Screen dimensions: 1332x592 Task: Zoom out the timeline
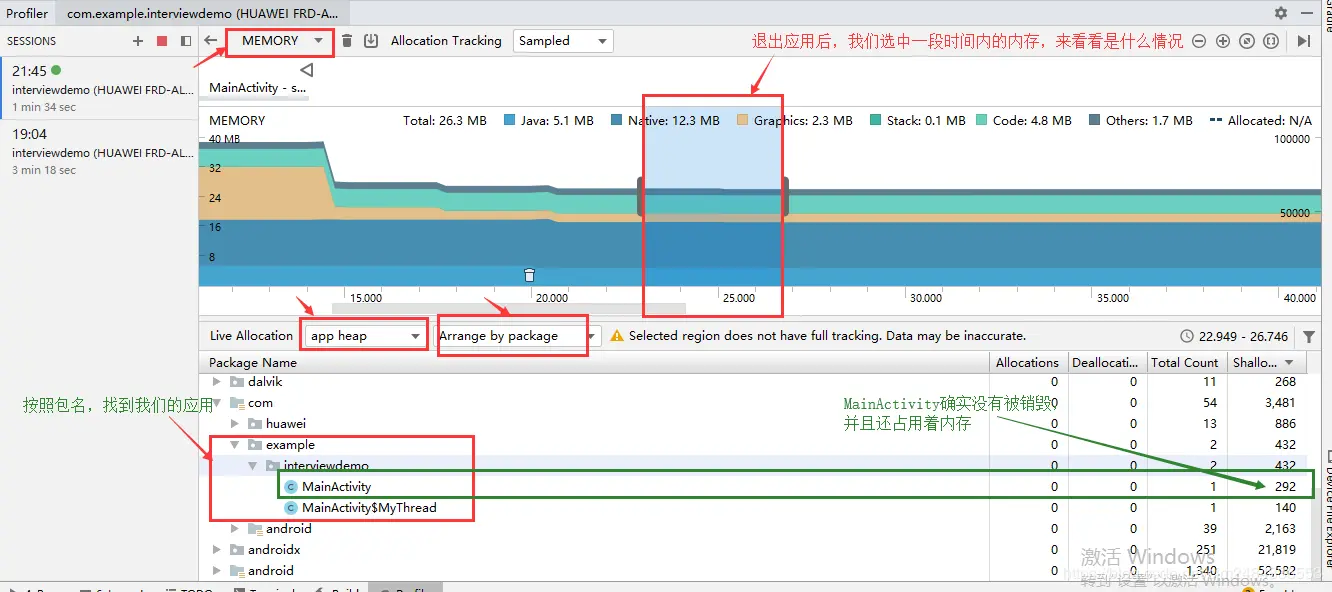pos(1198,41)
